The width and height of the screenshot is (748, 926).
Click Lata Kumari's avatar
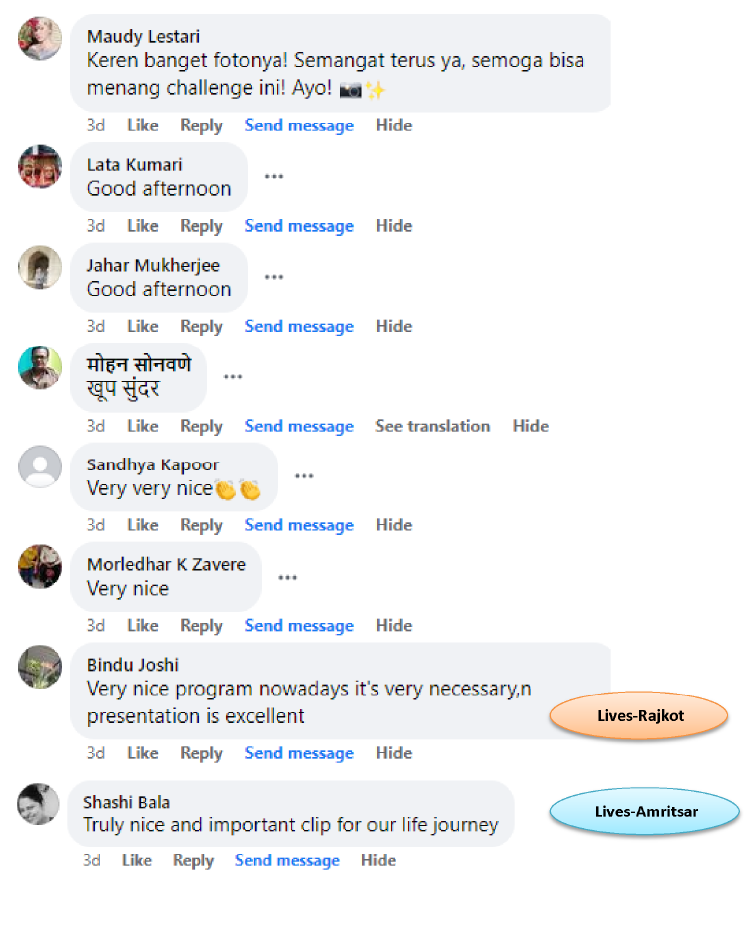coord(40,166)
